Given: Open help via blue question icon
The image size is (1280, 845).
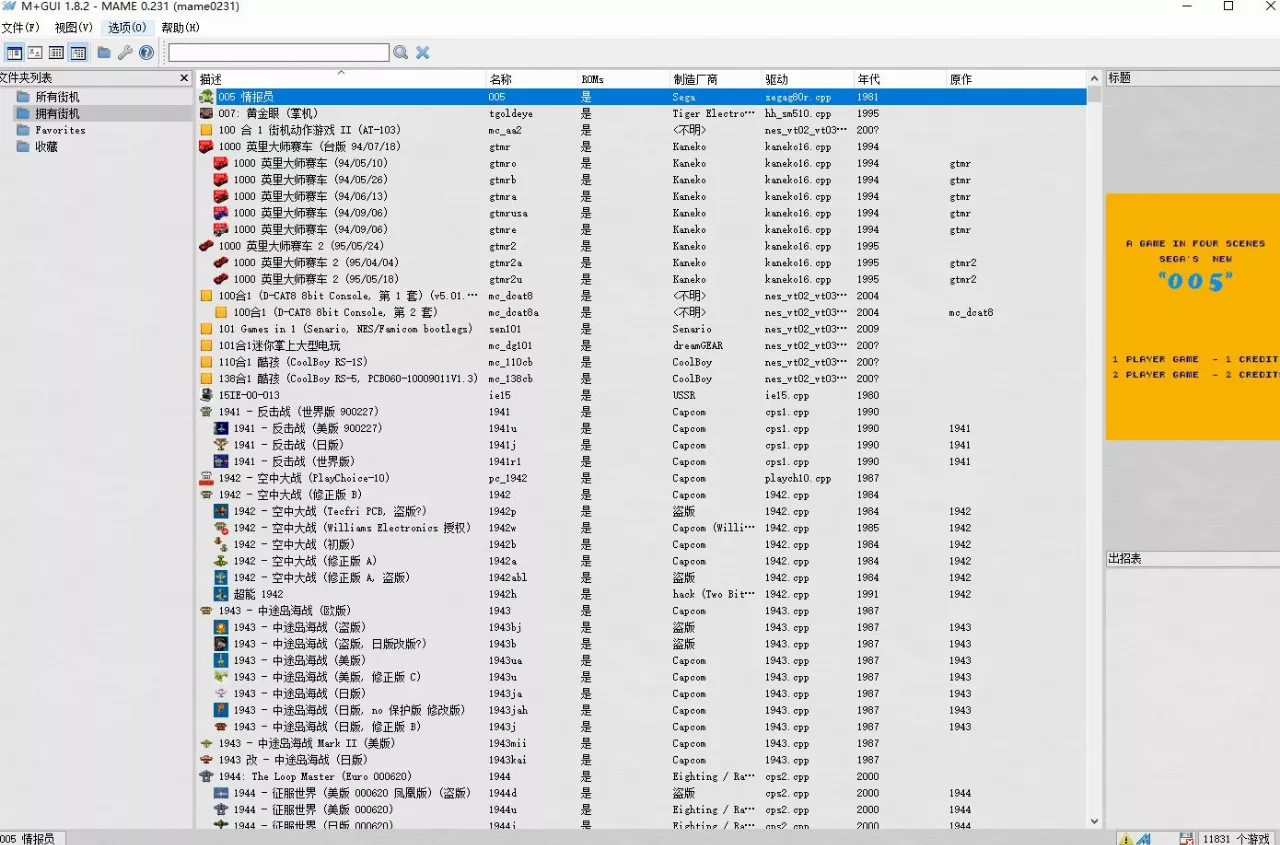Looking at the screenshot, I should (146, 53).
